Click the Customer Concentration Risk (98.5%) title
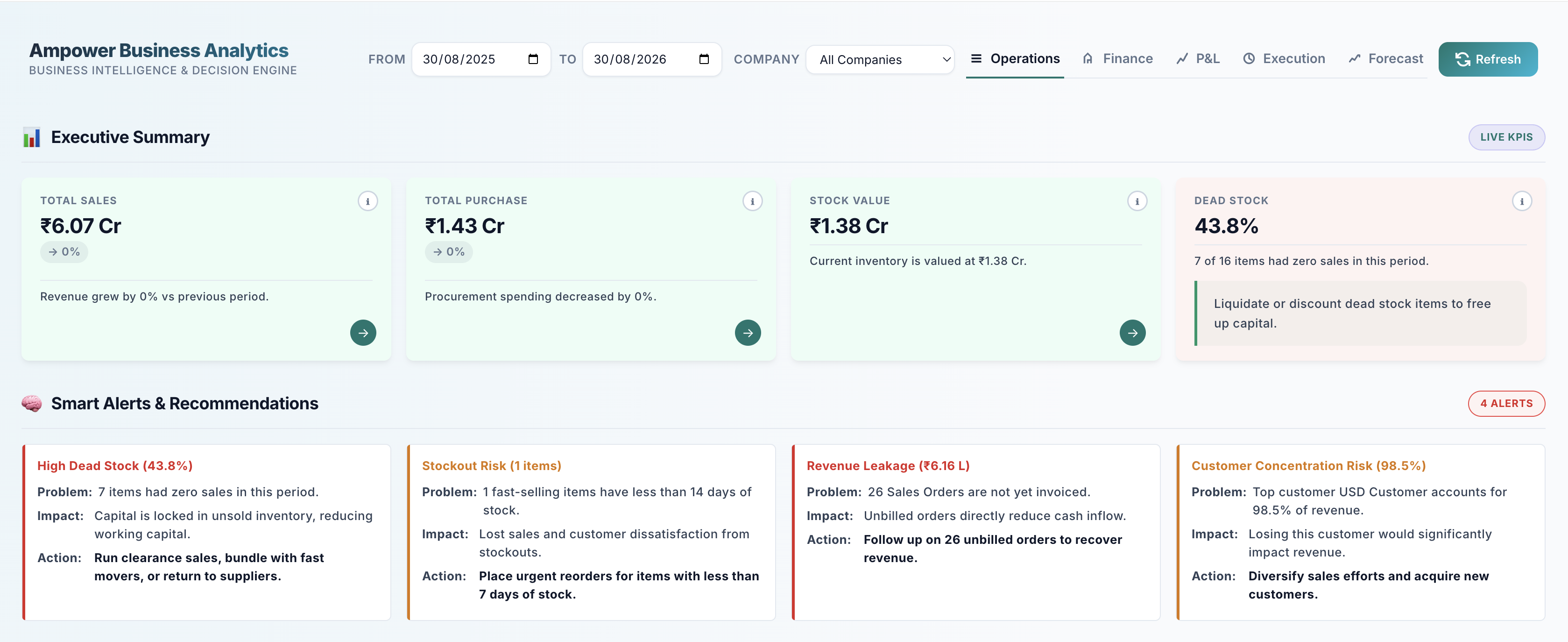The image size is (1568, 642). click(1309, 465)
